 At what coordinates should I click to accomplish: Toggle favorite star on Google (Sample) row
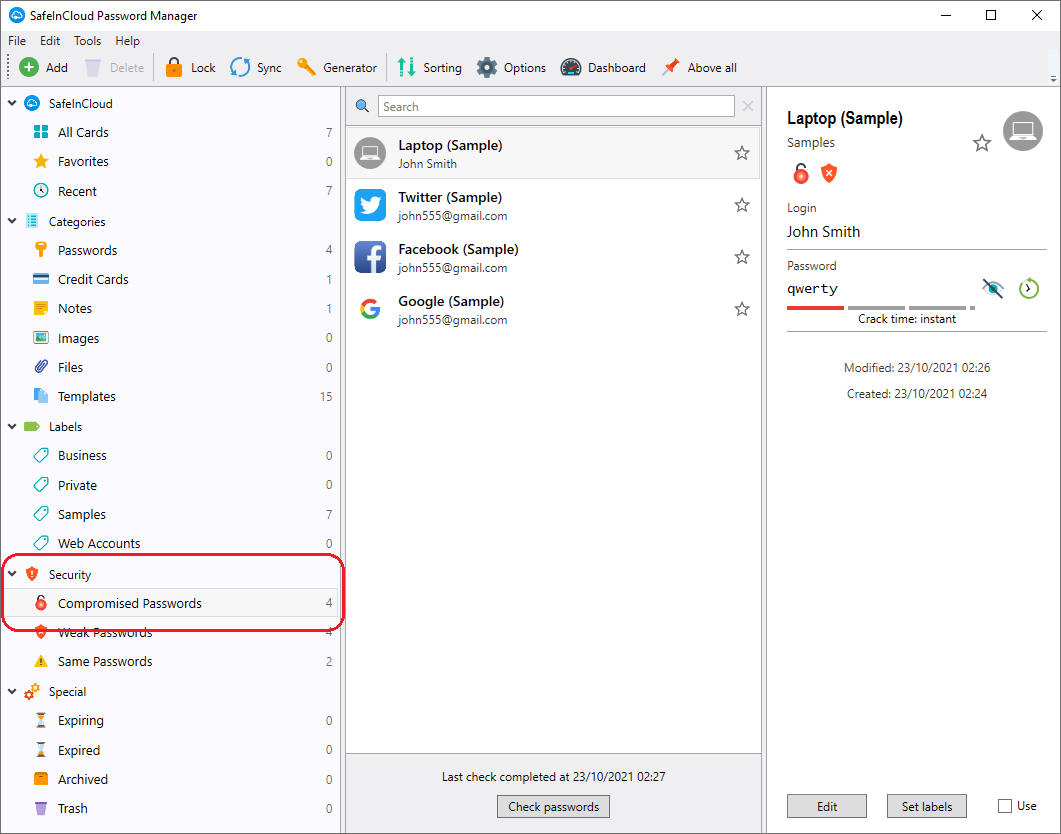(742, 309)
